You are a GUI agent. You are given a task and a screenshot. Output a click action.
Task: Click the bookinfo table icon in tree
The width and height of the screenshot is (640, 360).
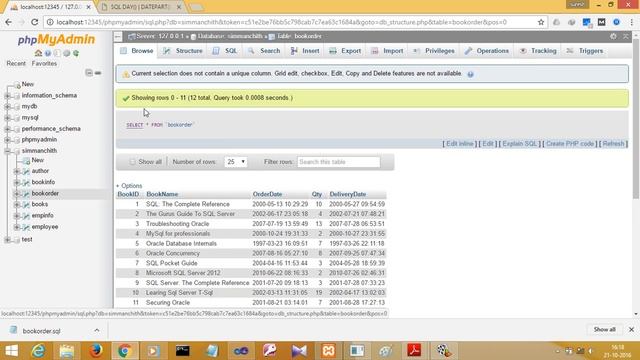tap(26, 182)
